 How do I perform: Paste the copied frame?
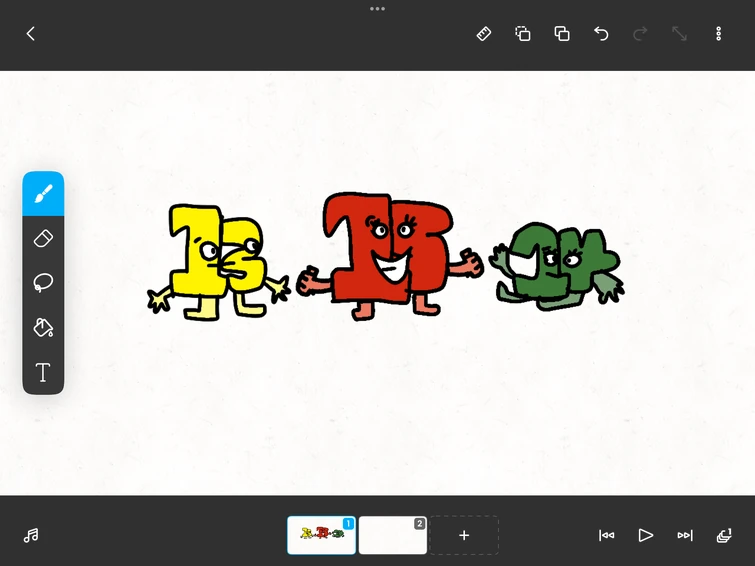point(562,34)
